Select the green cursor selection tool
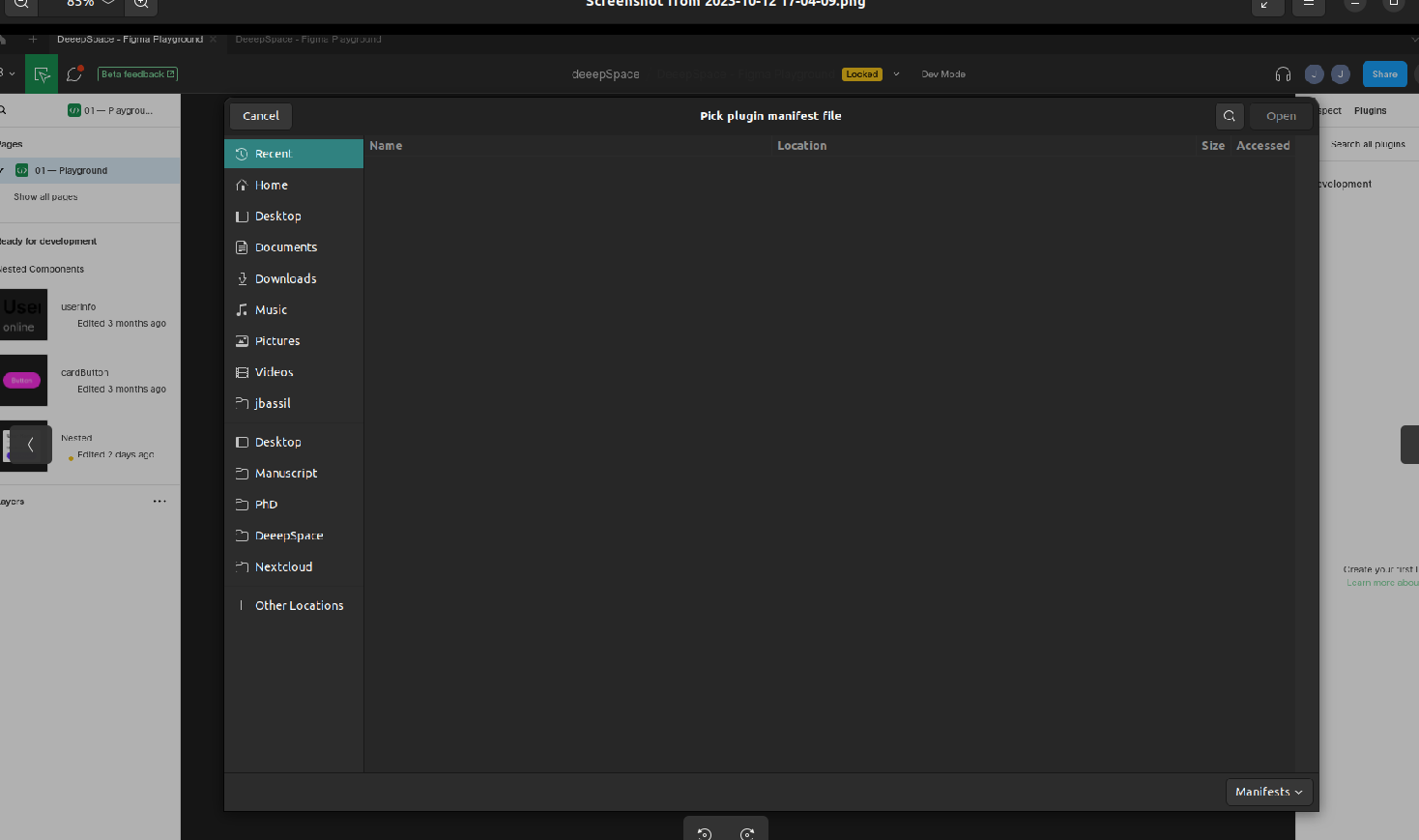The image size is (1419, 840). point(41,73)
